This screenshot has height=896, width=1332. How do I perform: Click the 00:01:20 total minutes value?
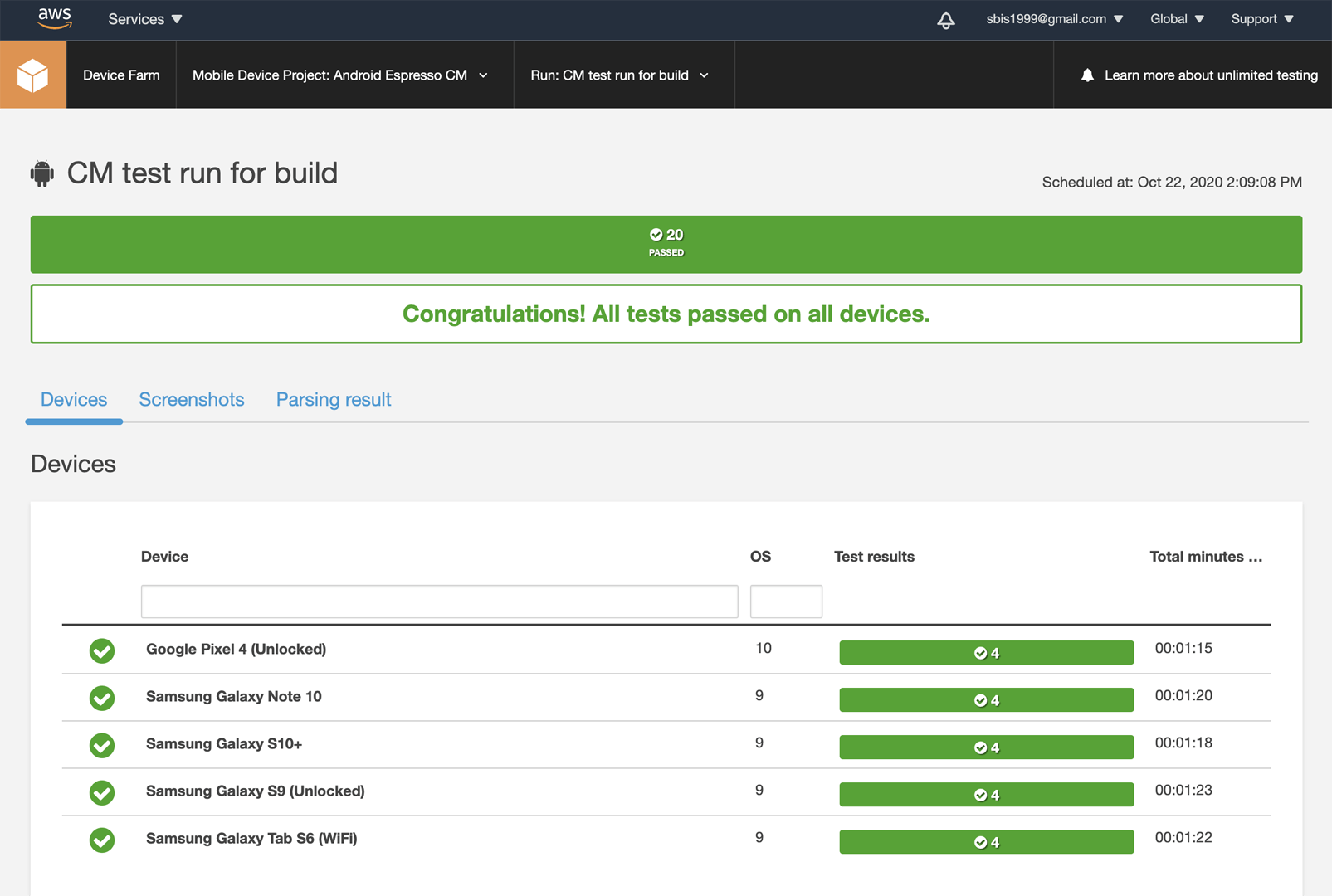1183,695
